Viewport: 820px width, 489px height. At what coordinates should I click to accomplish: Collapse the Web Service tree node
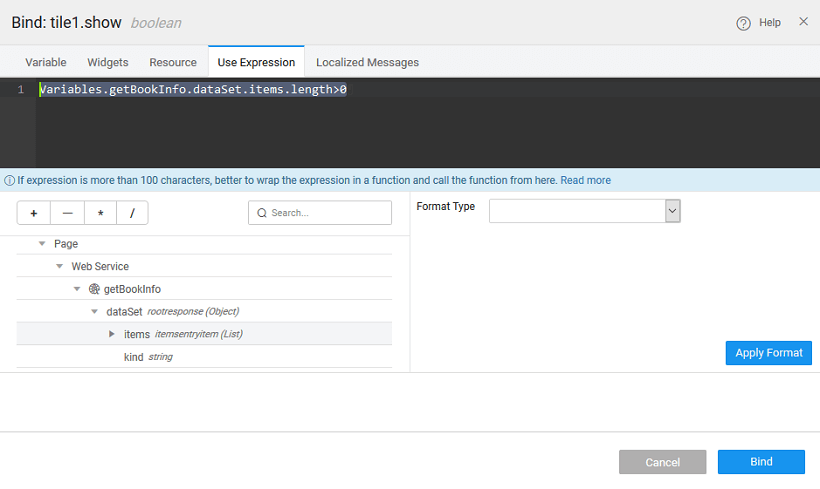click(x=60, y=266)
